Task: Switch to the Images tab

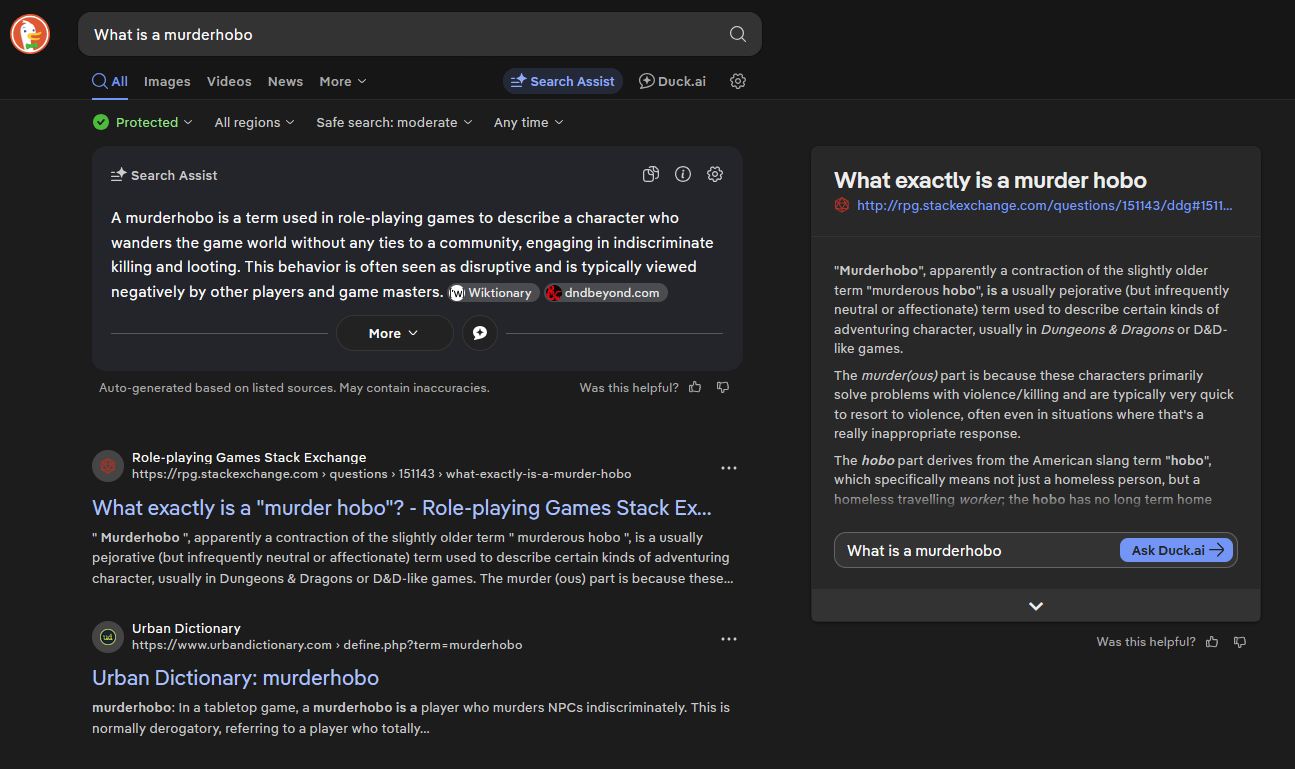Action: click(x=167, y=82)
